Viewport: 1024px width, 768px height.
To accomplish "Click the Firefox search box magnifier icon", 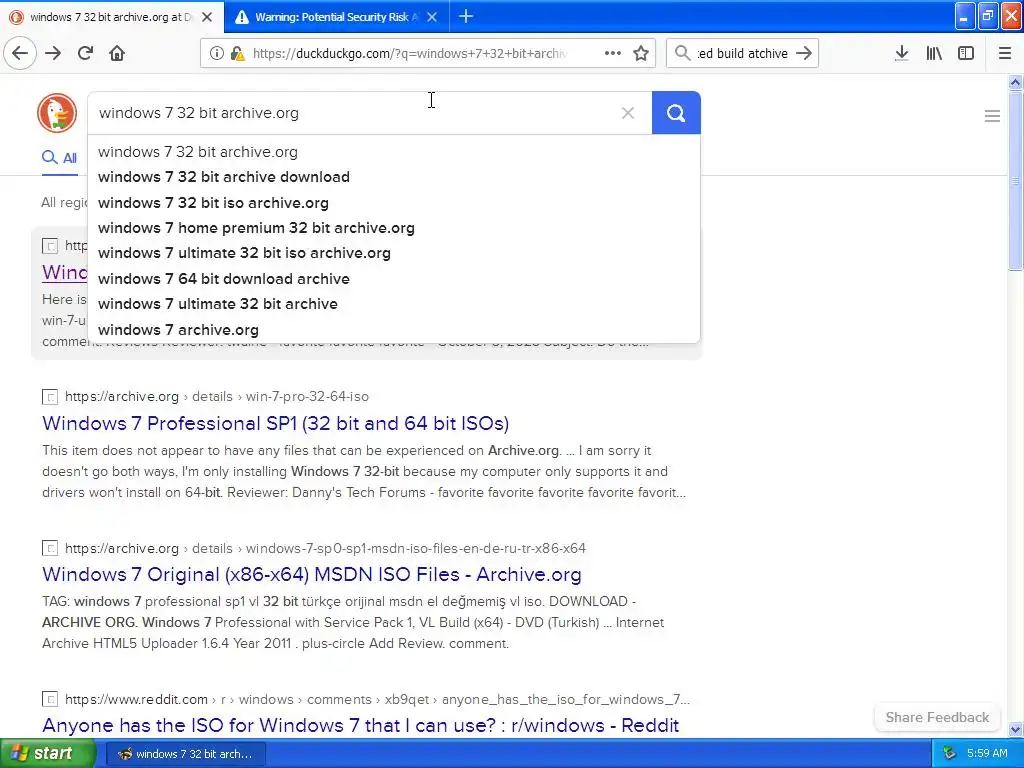I will click(x=682, y=53).
